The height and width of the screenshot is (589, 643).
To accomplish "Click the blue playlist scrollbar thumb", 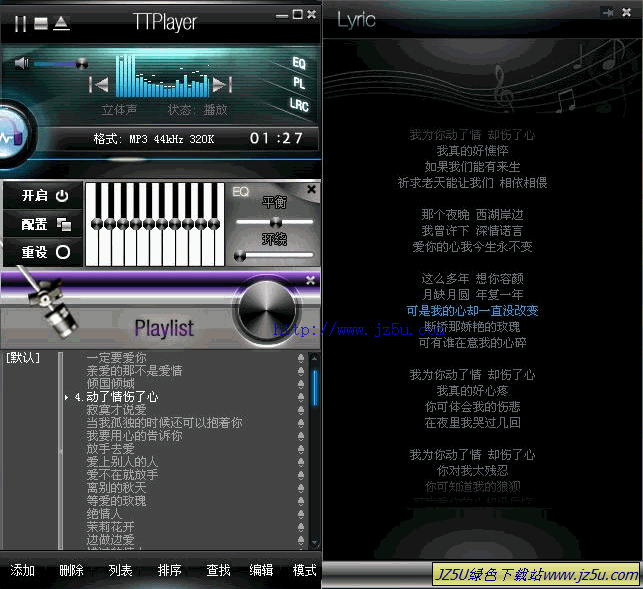I will [x=315, y=388].
